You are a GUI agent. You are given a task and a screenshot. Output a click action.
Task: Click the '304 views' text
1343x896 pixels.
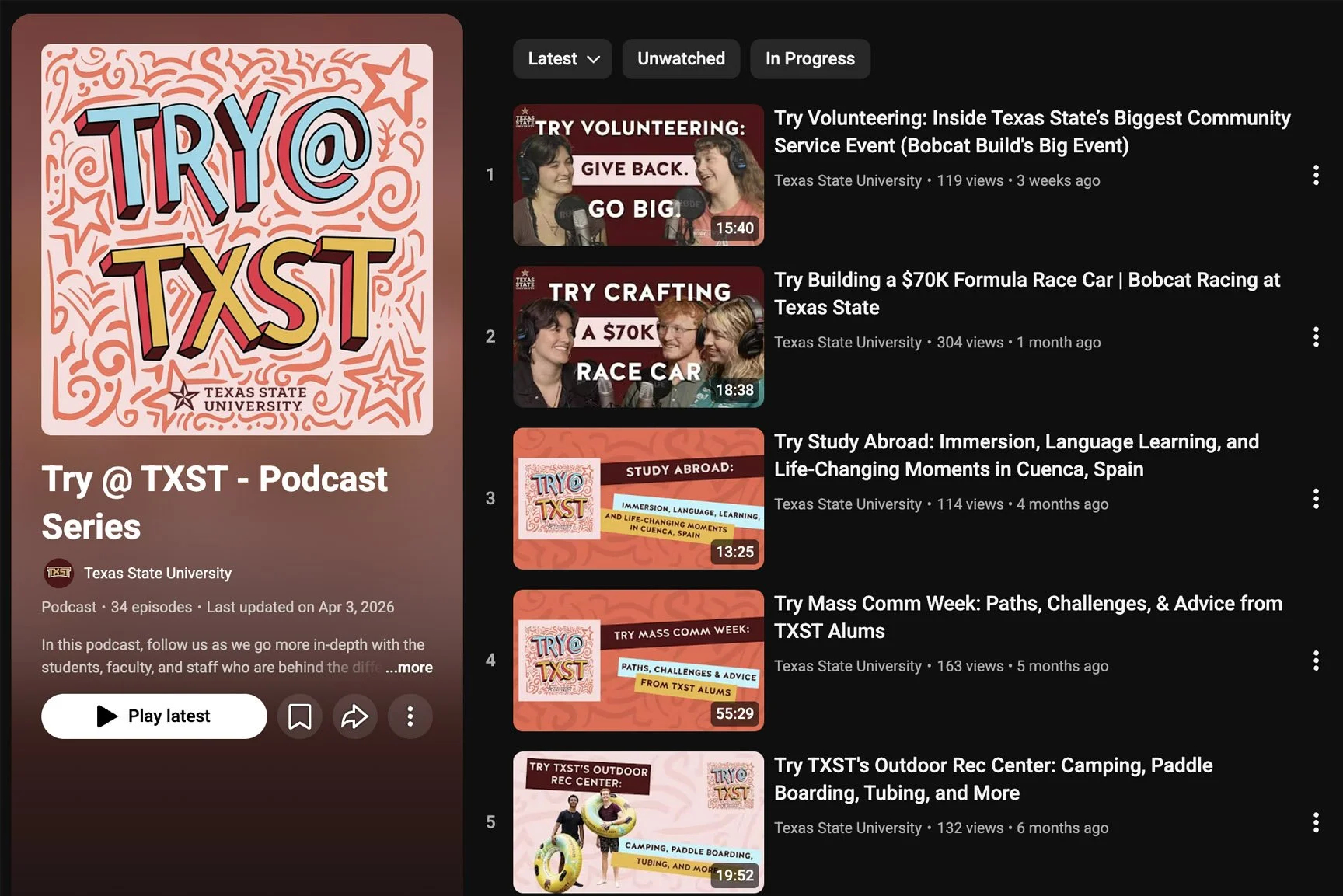(x=970, y=342)
